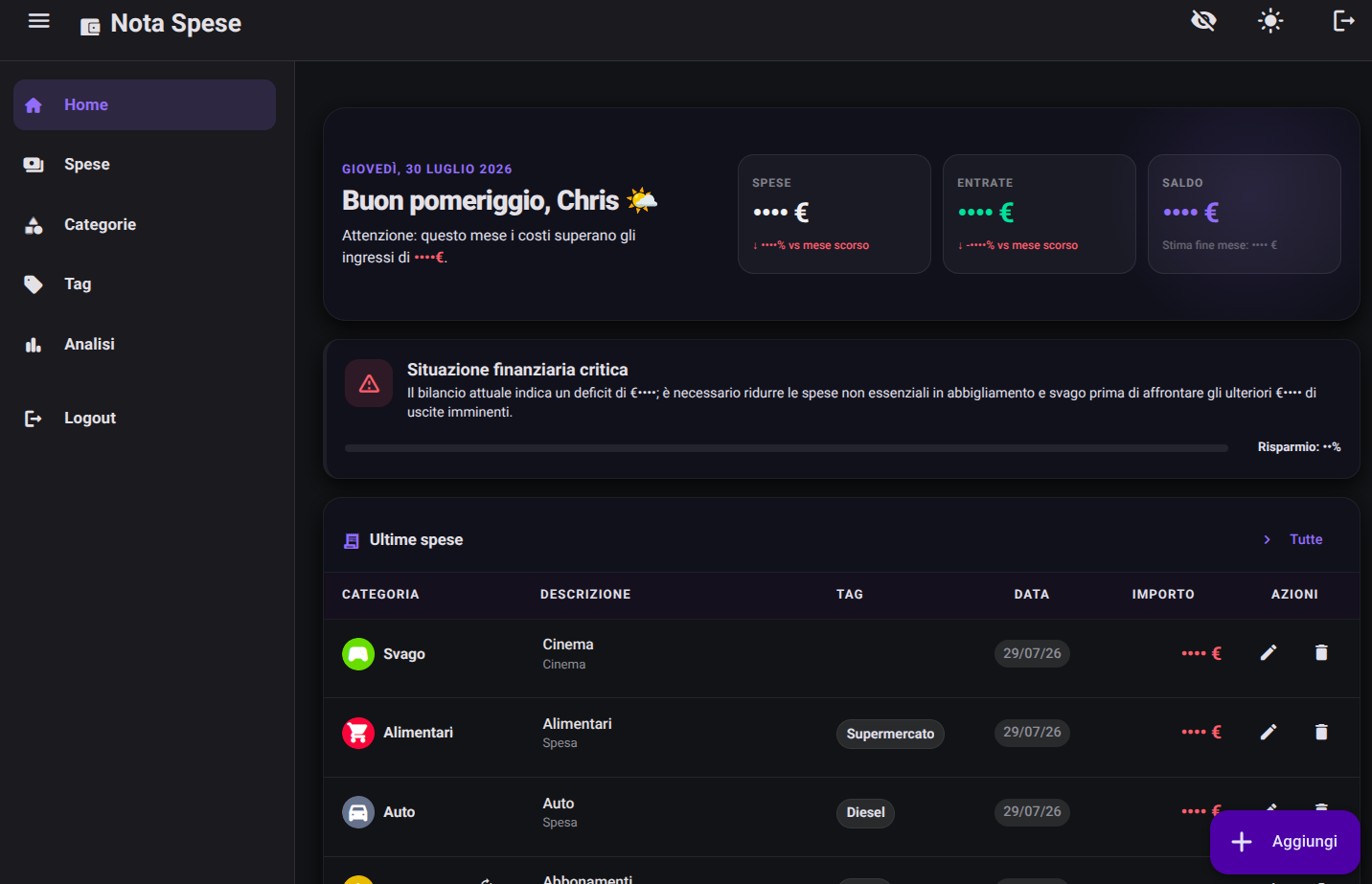The image size is (1372, 884).
Task: Click the Risparmio progress bar
Action: point(787,447)
